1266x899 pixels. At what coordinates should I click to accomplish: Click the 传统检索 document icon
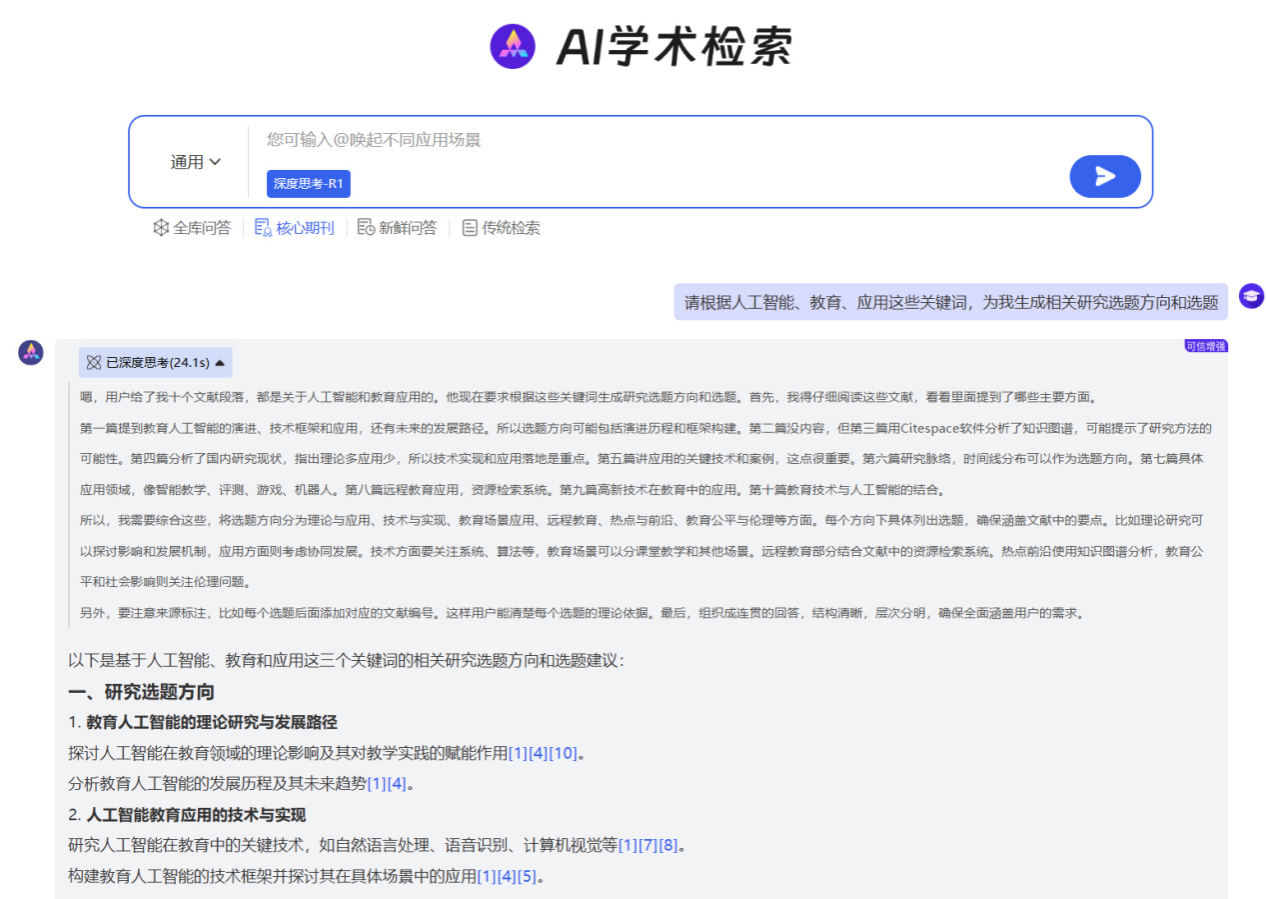469,228
